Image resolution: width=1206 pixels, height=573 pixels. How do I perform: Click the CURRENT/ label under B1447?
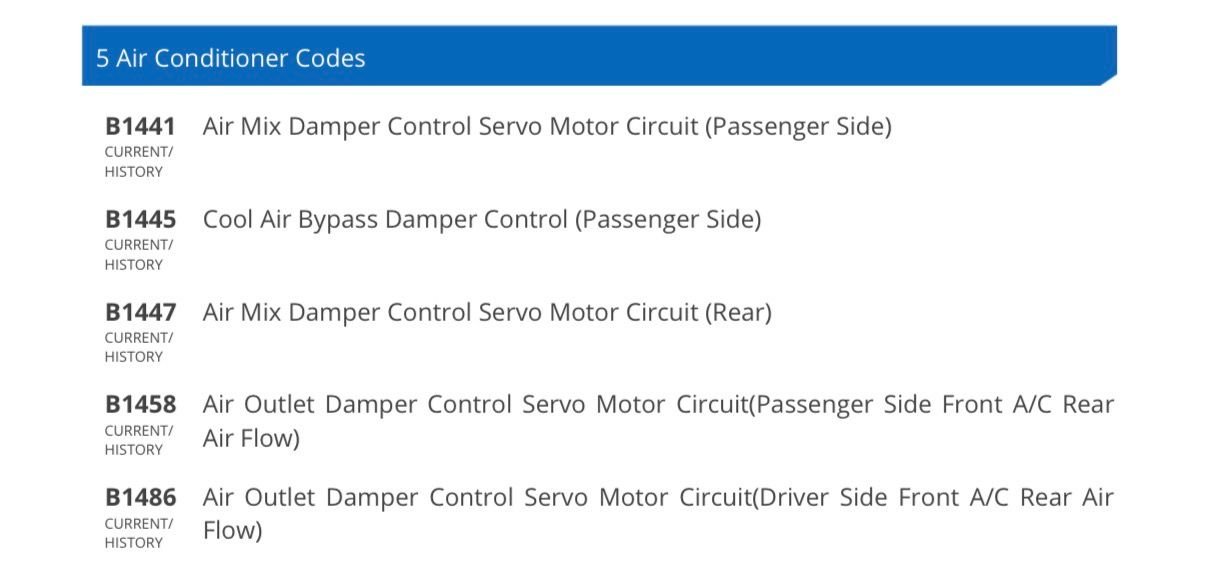click(138, 338)
